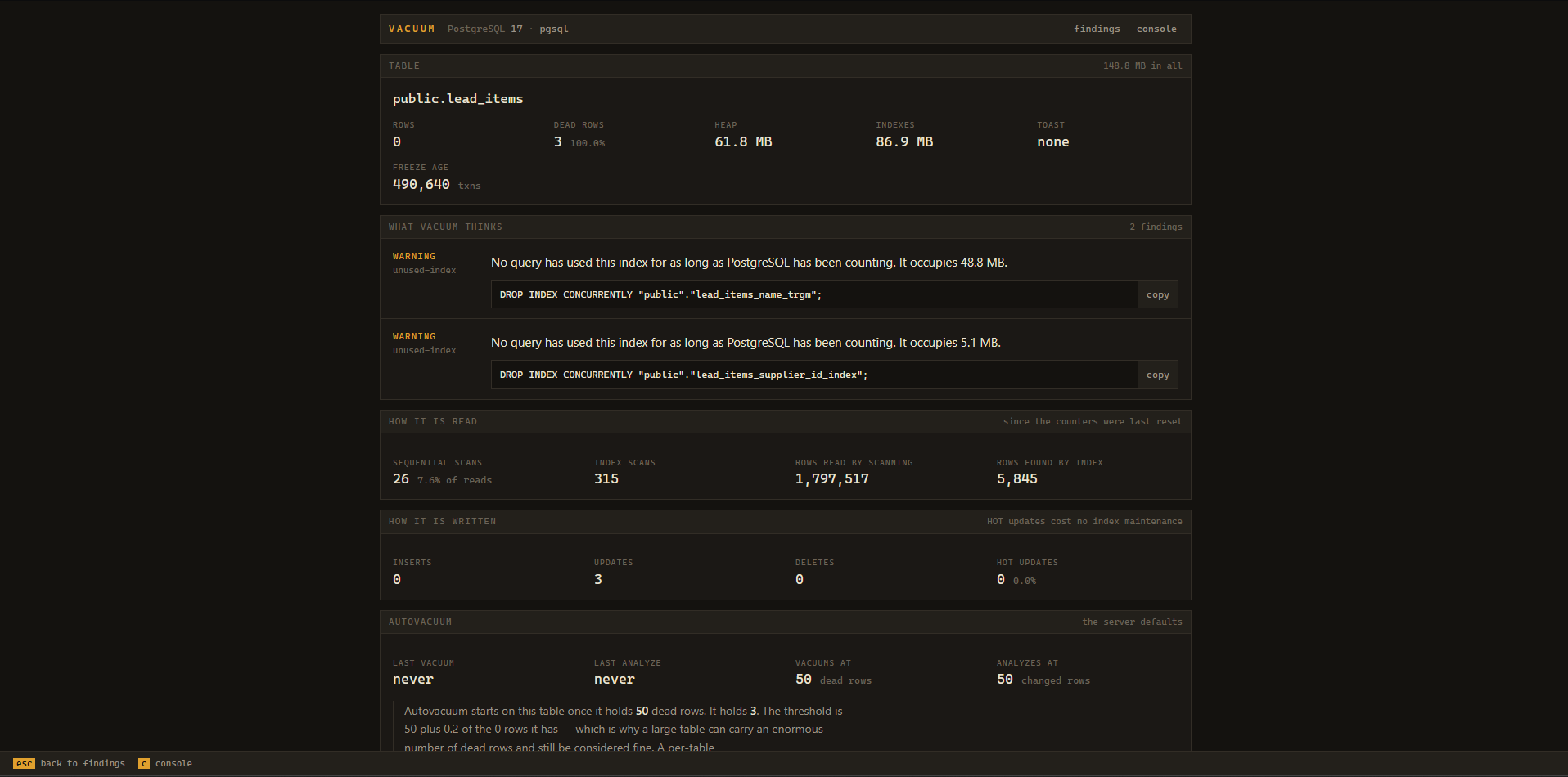Click the indexes size 86.9 MB
The height and width of the screenshot is (777, 1568).
904,141
